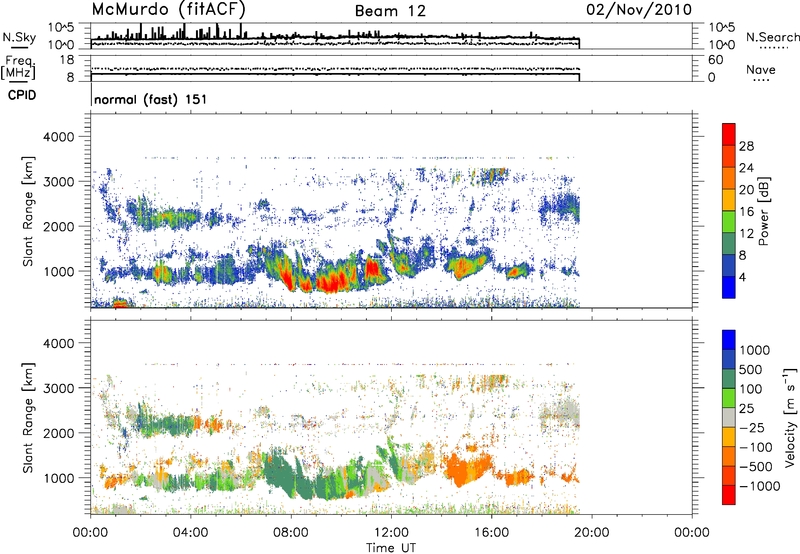Click the red segment of Power colorbar
This screenshot has height=554, width=800.
[729, 134]
